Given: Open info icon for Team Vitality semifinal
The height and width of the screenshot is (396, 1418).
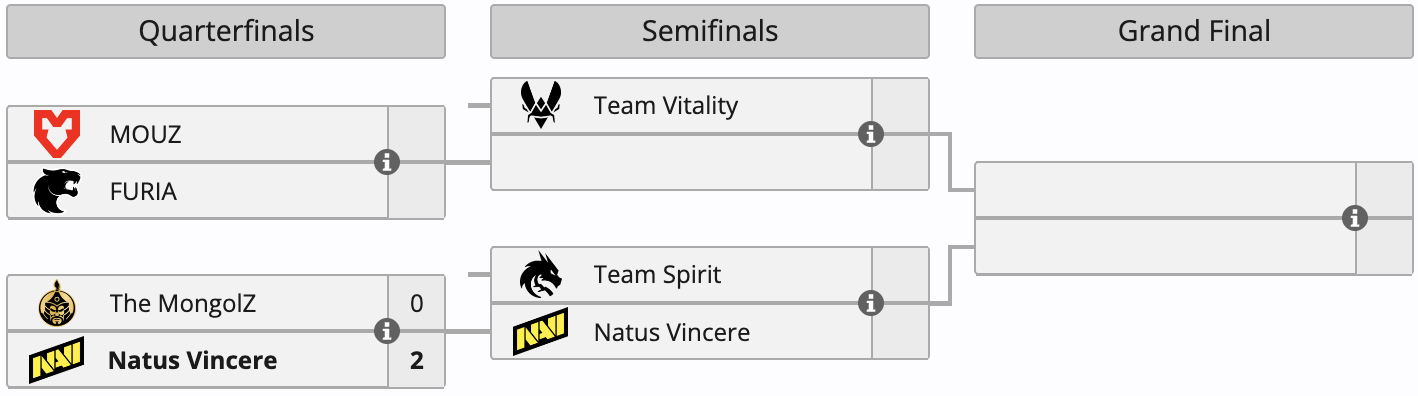Looking at the screenshot, I should pos(871,134).
